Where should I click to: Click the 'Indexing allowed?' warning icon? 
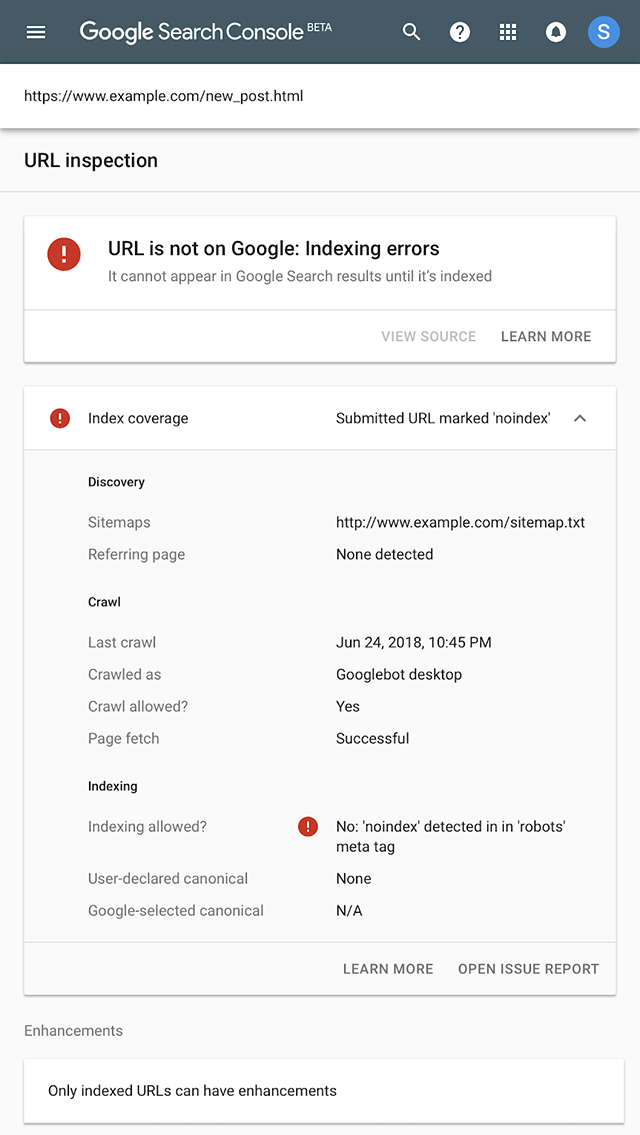[308, 827]
